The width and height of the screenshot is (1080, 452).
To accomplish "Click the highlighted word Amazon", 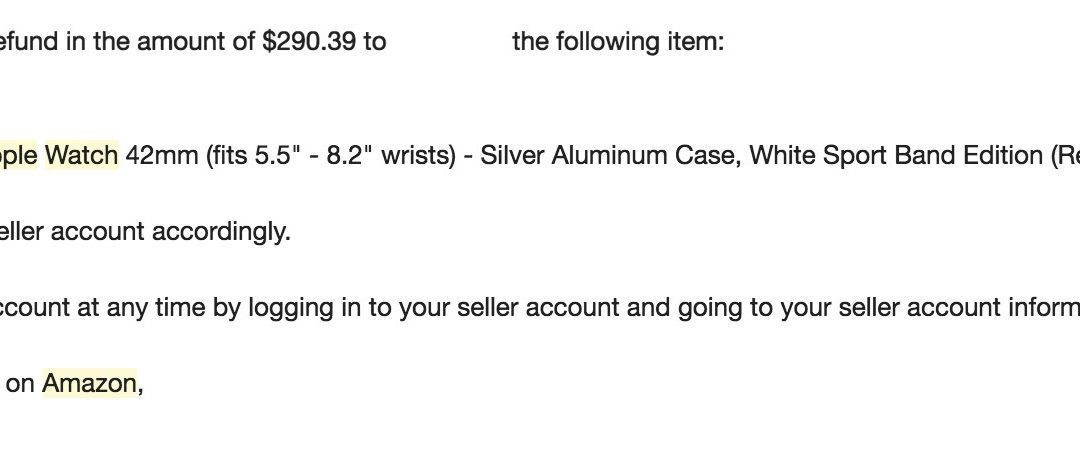I will [x=89, y=383].
